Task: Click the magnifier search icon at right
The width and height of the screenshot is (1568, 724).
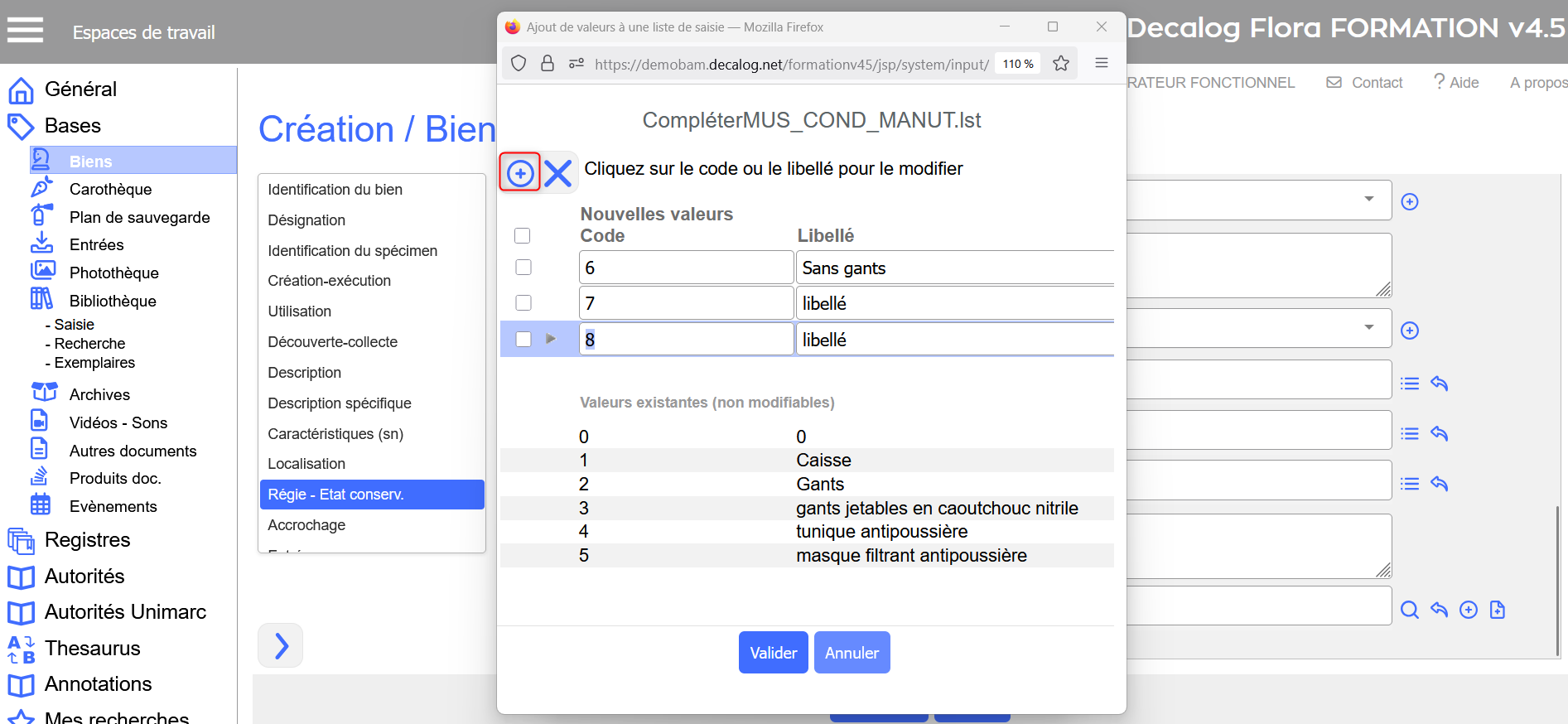Action: pos(1409,611)
